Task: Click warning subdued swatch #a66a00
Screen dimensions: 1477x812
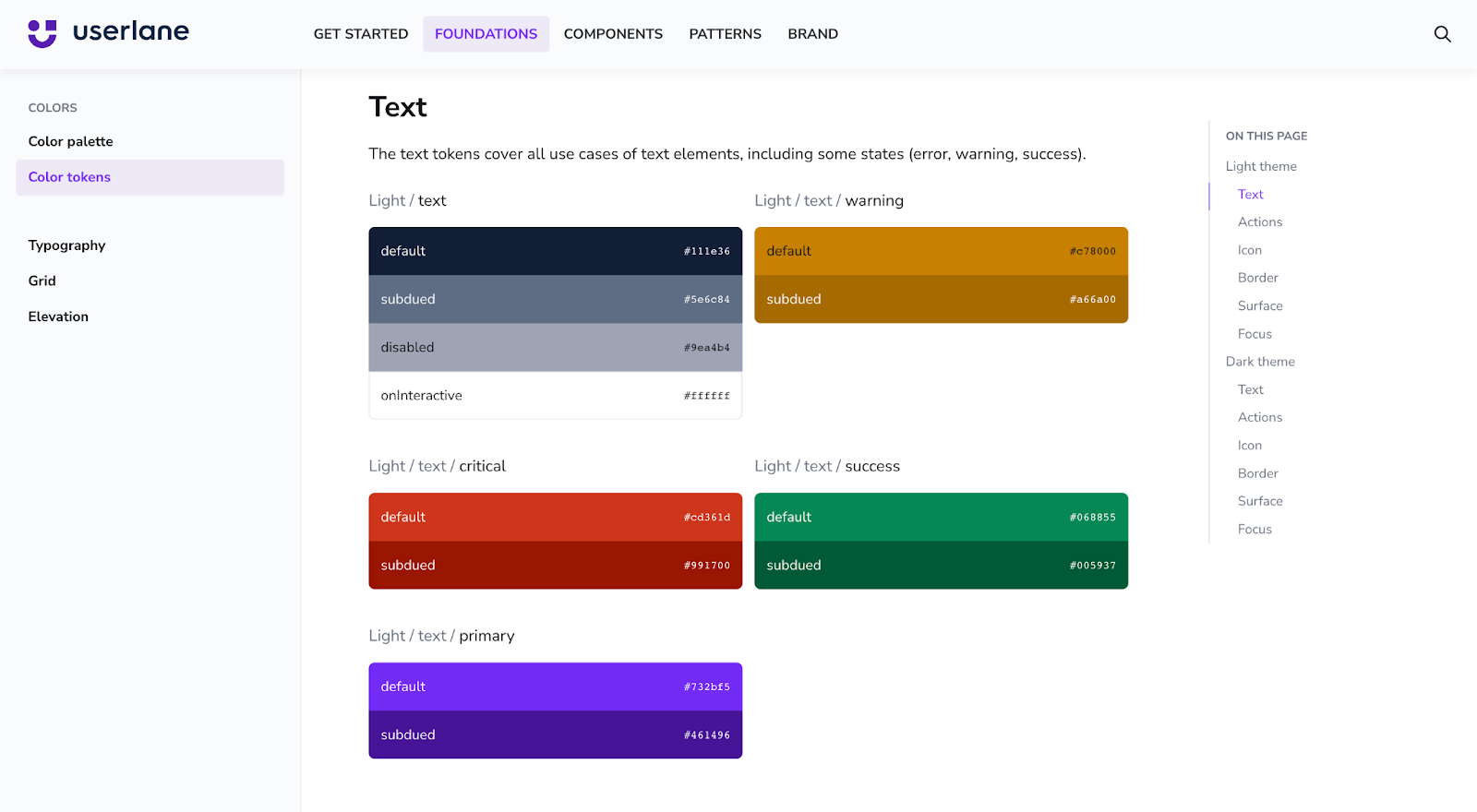Action: [941, 299]
